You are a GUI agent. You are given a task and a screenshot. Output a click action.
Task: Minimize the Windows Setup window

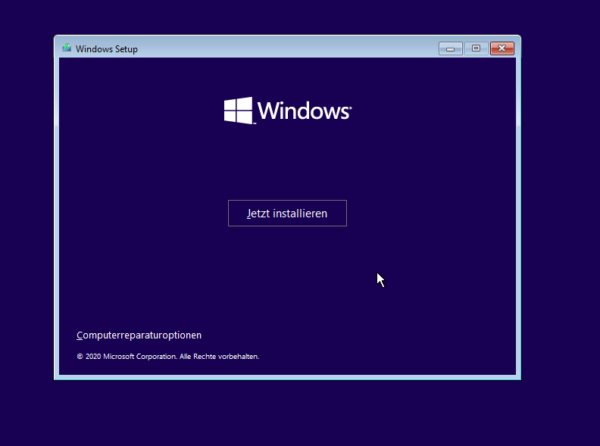click(x=451, y=47)
